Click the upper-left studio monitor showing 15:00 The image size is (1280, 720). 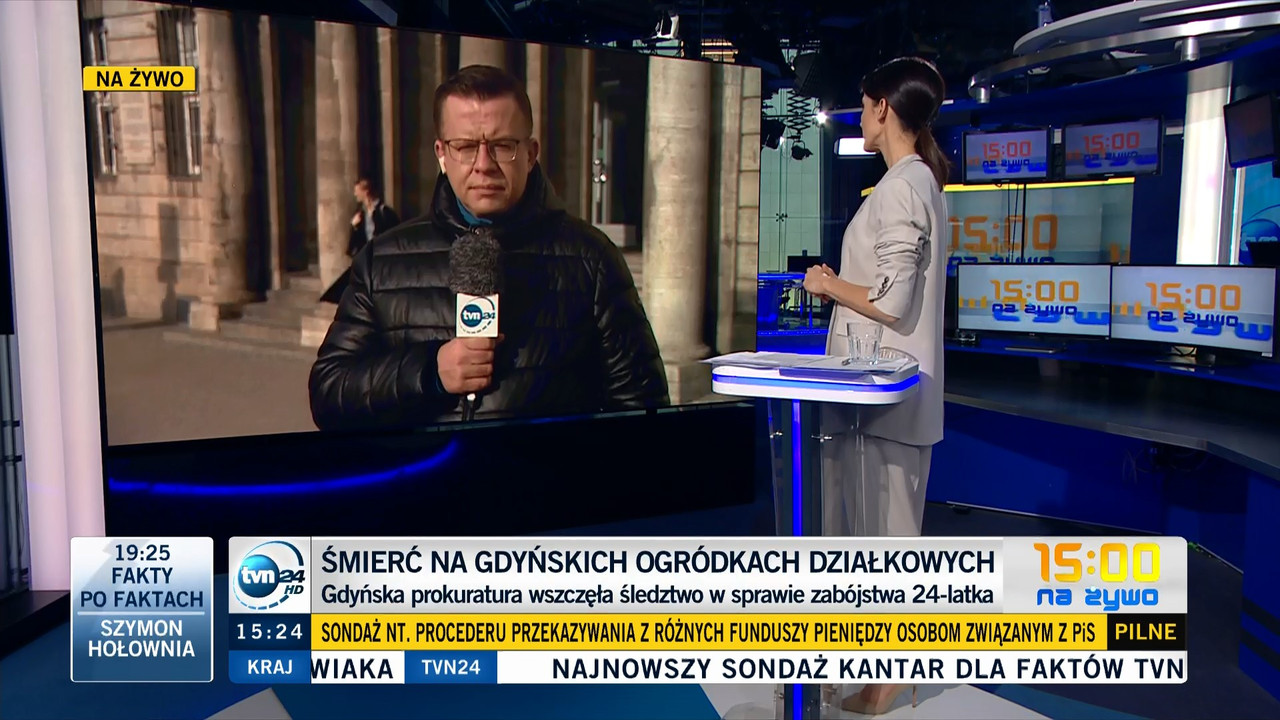point(1006,155)
